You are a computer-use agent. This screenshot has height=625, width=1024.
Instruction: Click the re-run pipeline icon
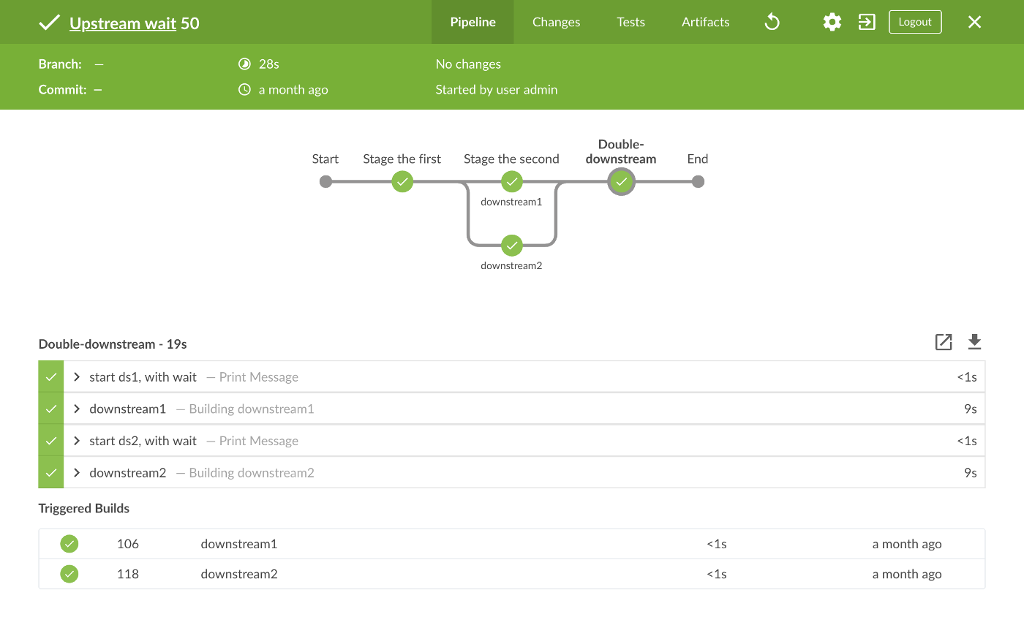point(771,21)
